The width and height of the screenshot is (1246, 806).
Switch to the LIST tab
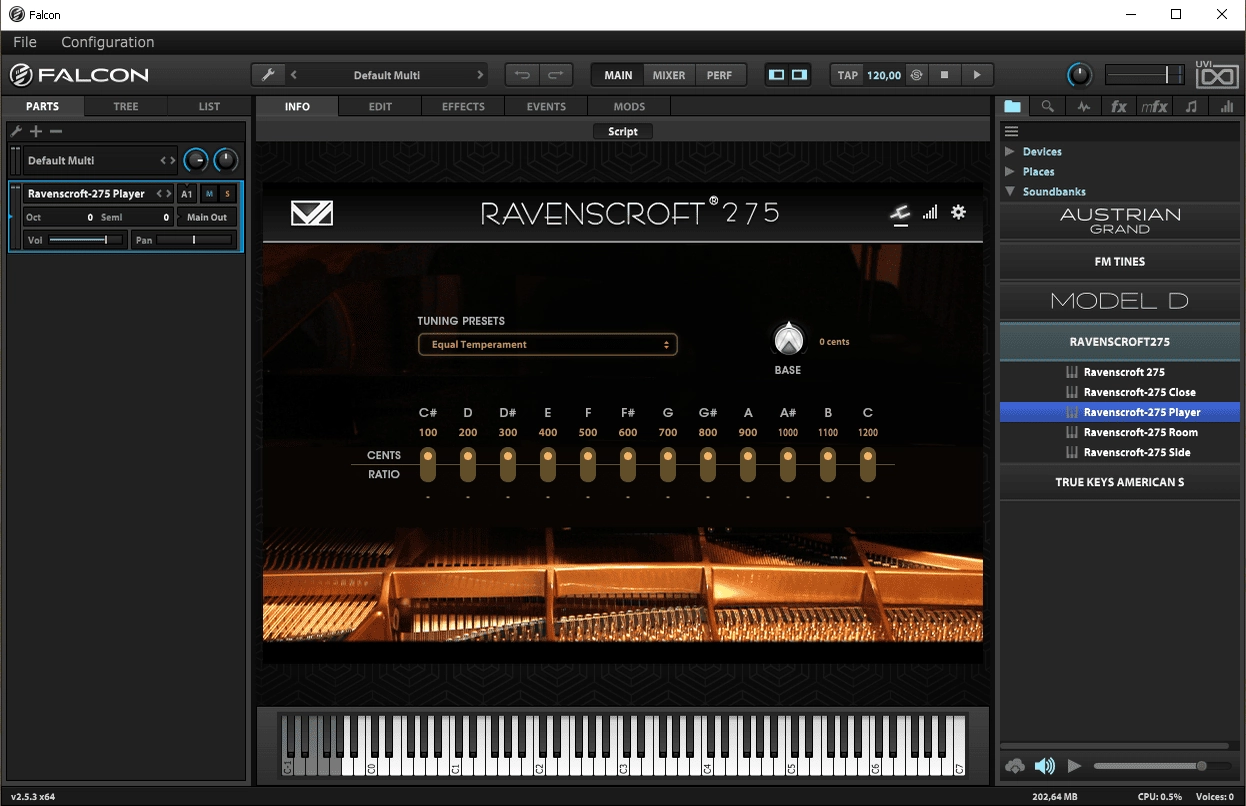pyautogui.click(x=209, y=106)
